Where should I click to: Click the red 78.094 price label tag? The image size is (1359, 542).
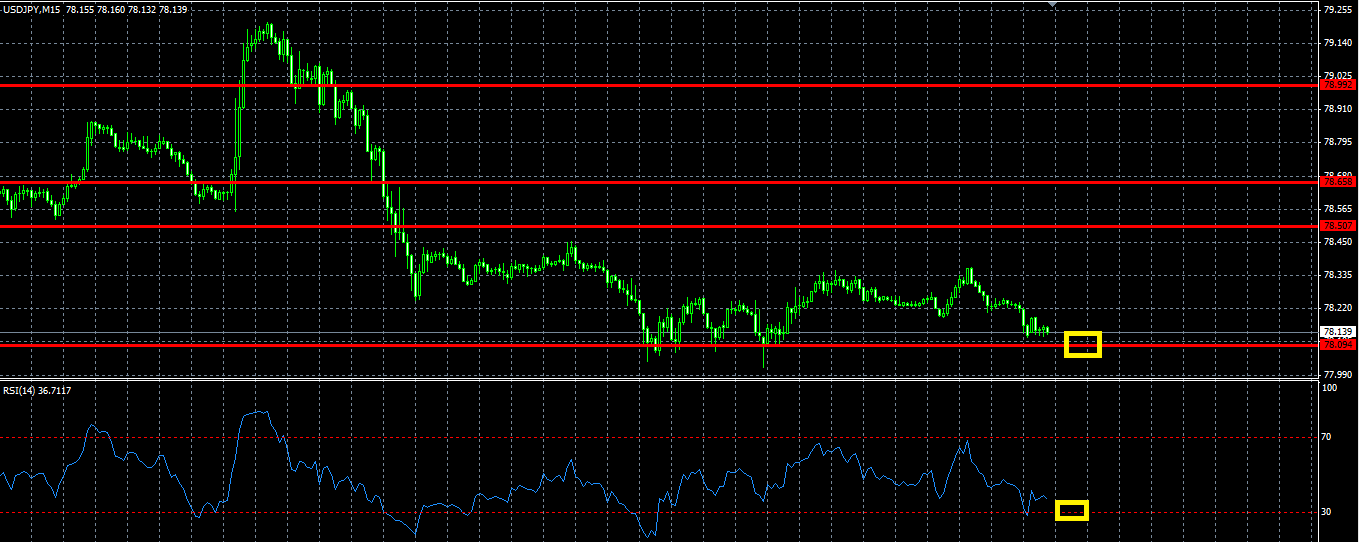(x=1338, y=344)
